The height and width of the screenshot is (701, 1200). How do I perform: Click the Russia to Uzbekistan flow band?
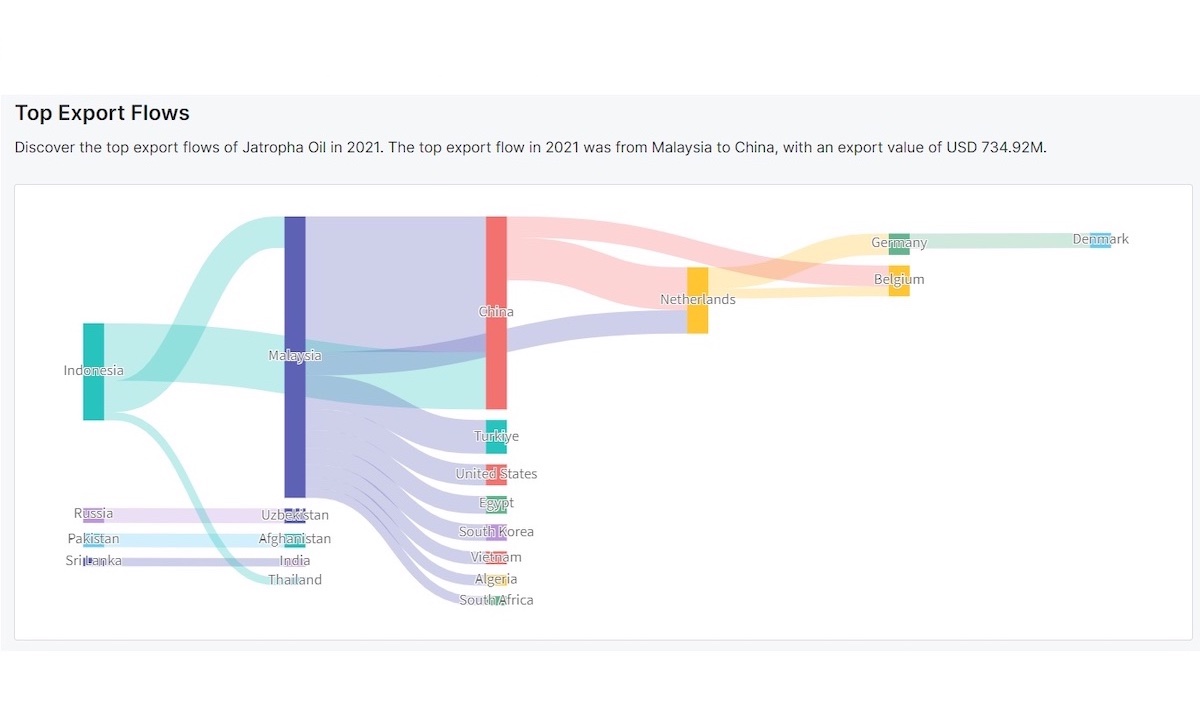click(190, 516)
